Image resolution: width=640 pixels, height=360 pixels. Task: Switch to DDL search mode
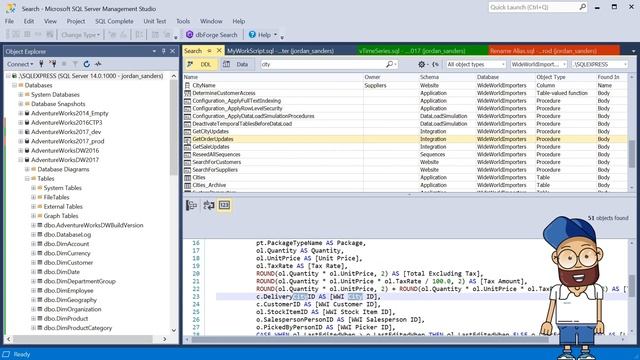point(200,64)
